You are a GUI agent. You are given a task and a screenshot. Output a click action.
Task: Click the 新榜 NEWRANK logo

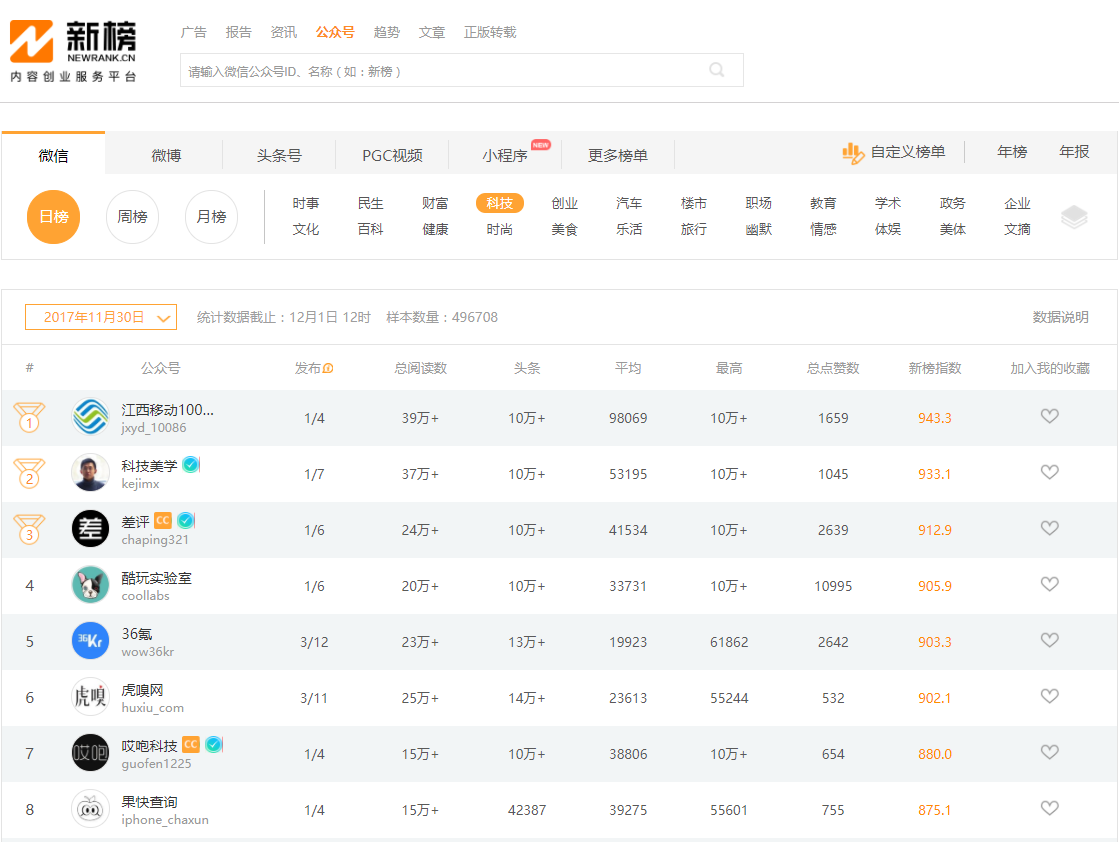click(x=73, y=51)
